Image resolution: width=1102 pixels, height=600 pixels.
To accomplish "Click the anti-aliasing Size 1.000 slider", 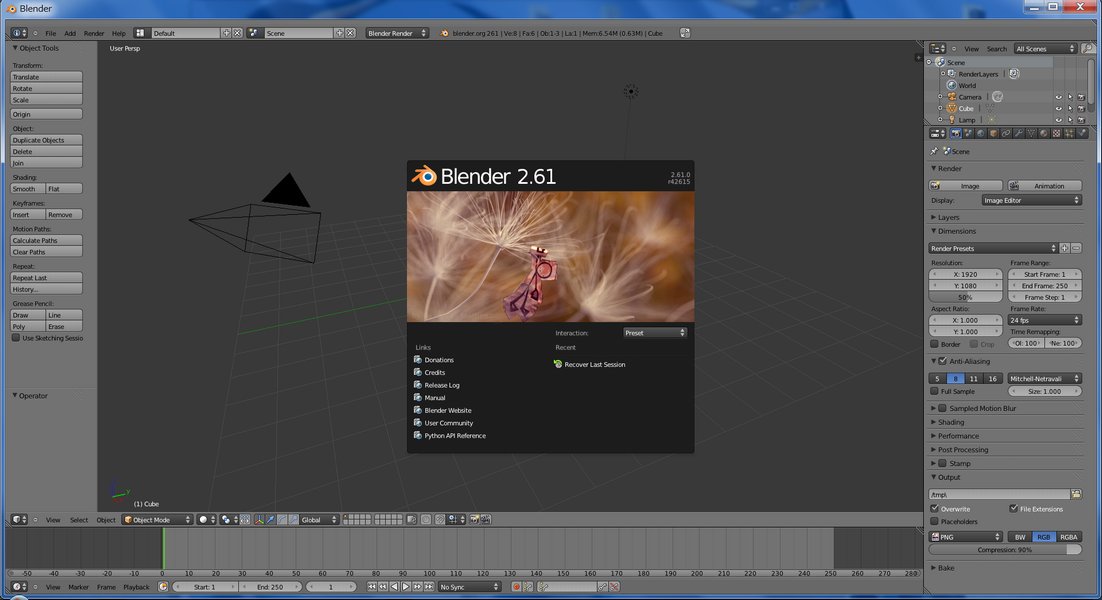I will tap(1045, 391).
